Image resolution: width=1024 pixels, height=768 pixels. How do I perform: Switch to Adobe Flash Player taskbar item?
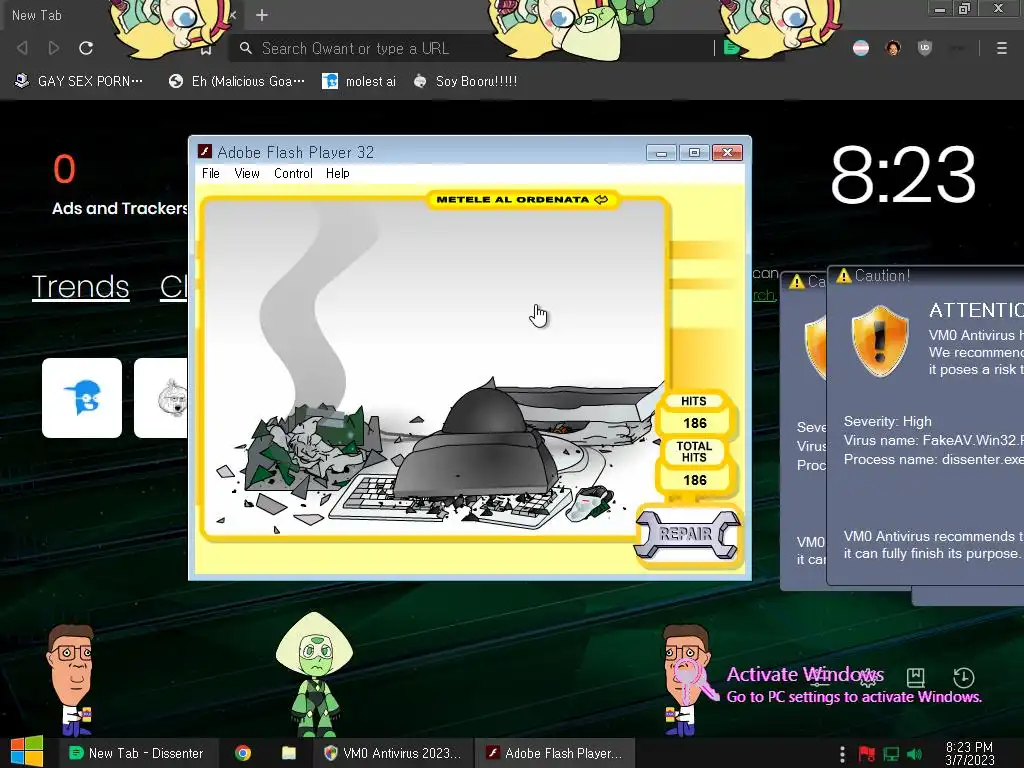[x=554, y=753]
